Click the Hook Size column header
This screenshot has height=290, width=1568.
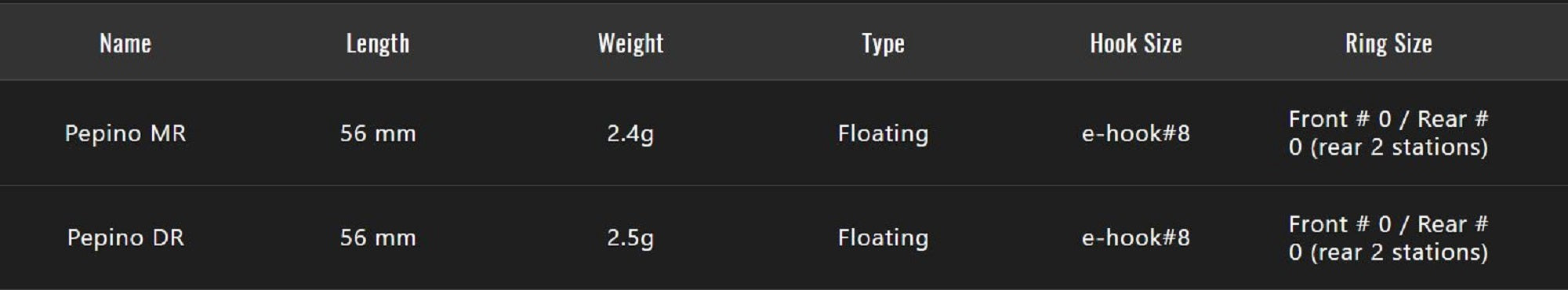(x=1136, y=43)
